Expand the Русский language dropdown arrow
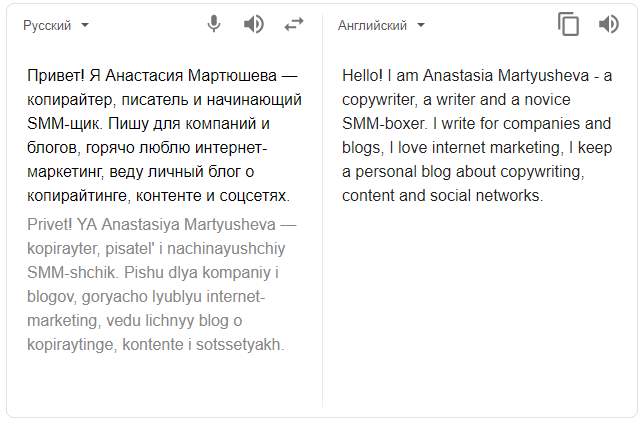642x423 pixels. 85,25
